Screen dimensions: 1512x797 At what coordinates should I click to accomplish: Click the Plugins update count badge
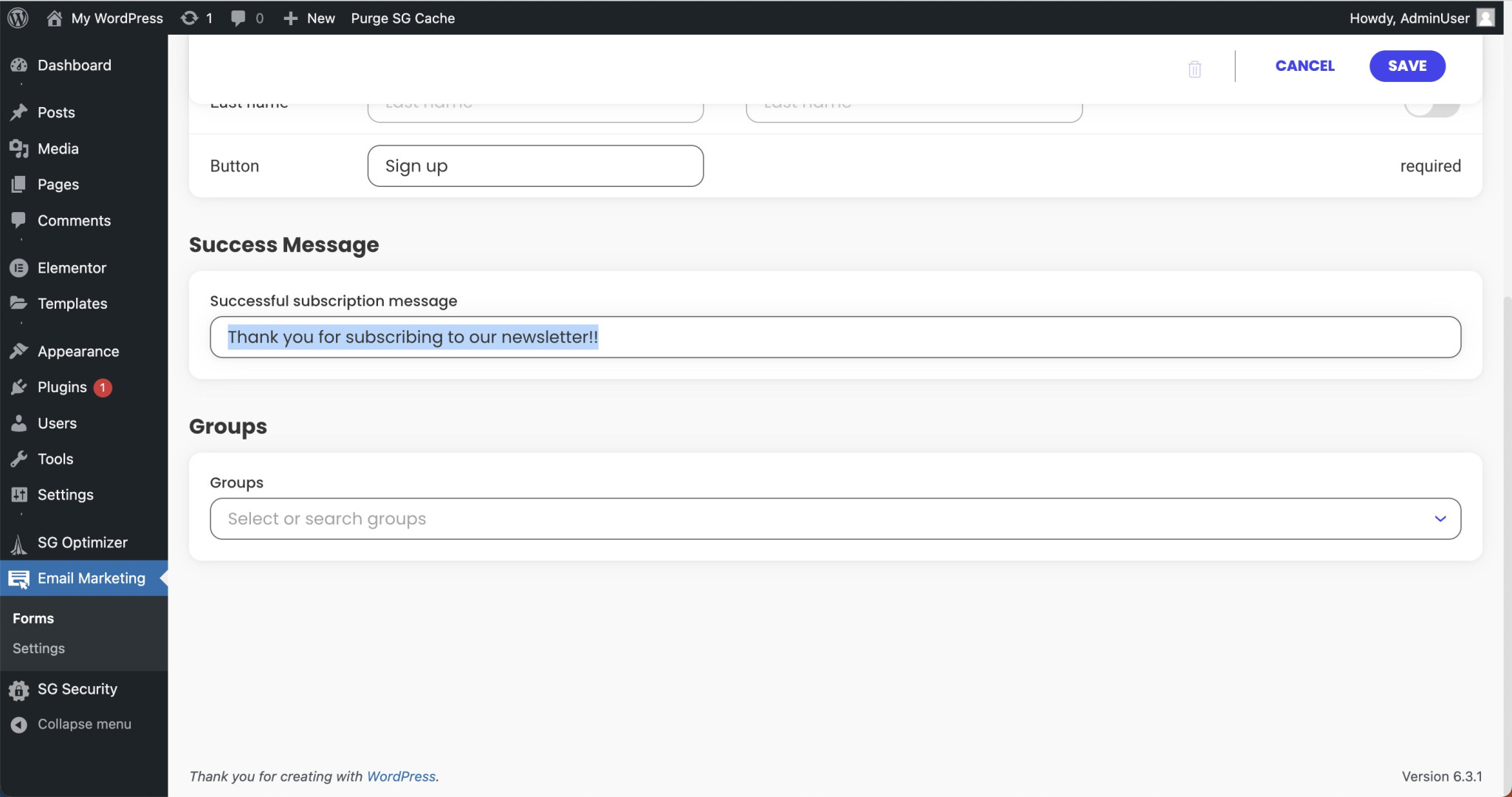(x=103, y=387)
